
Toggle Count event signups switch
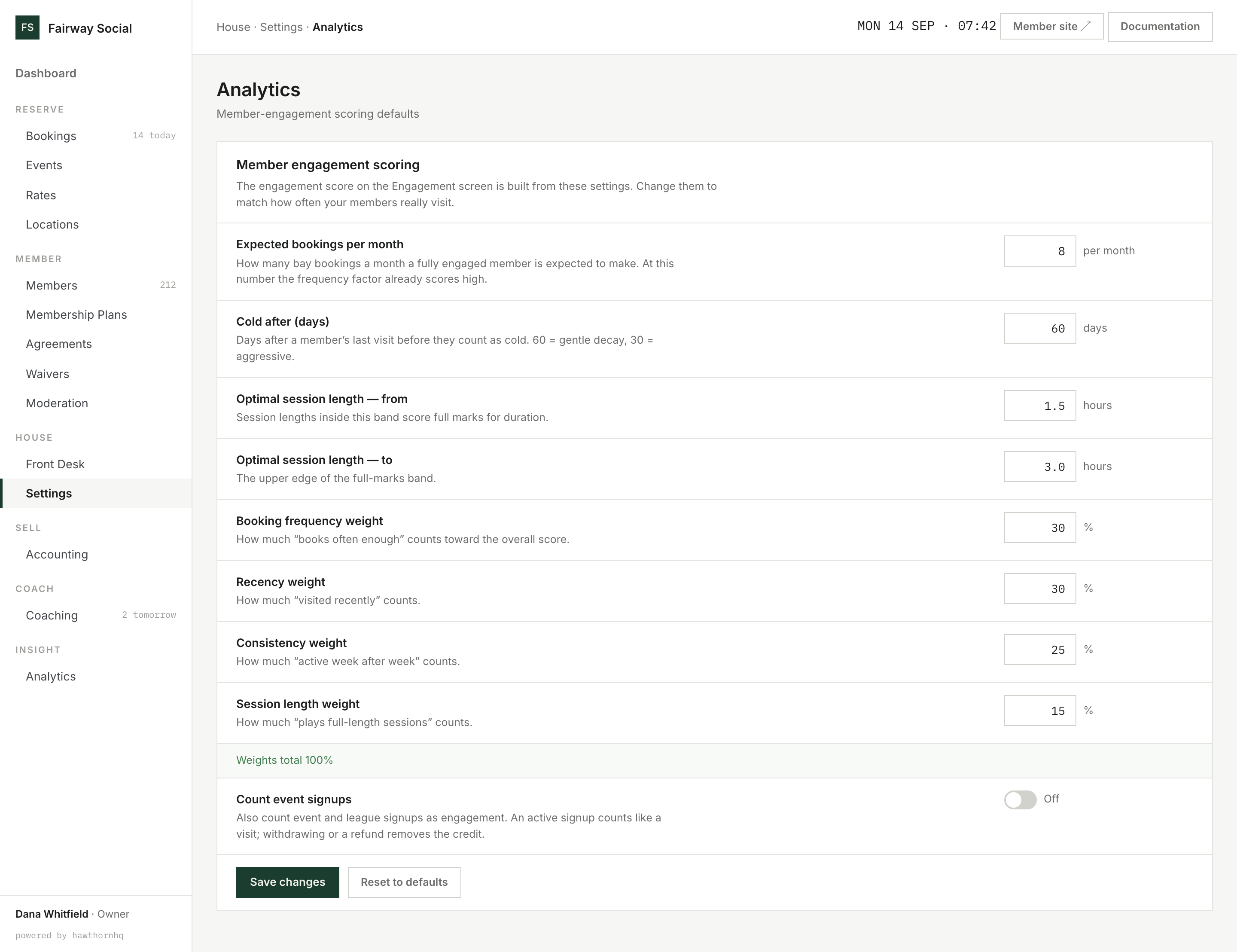click(x=1020, y=799)
